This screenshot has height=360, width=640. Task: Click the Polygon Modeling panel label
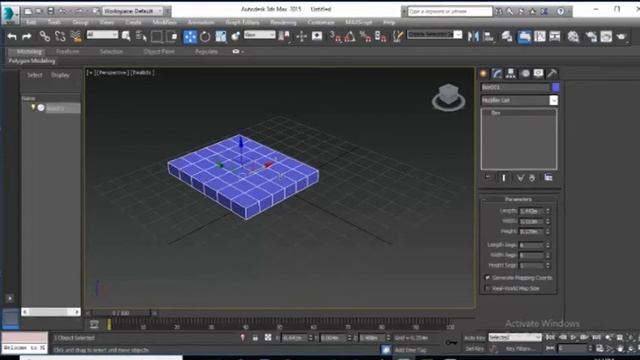point(32,60)
